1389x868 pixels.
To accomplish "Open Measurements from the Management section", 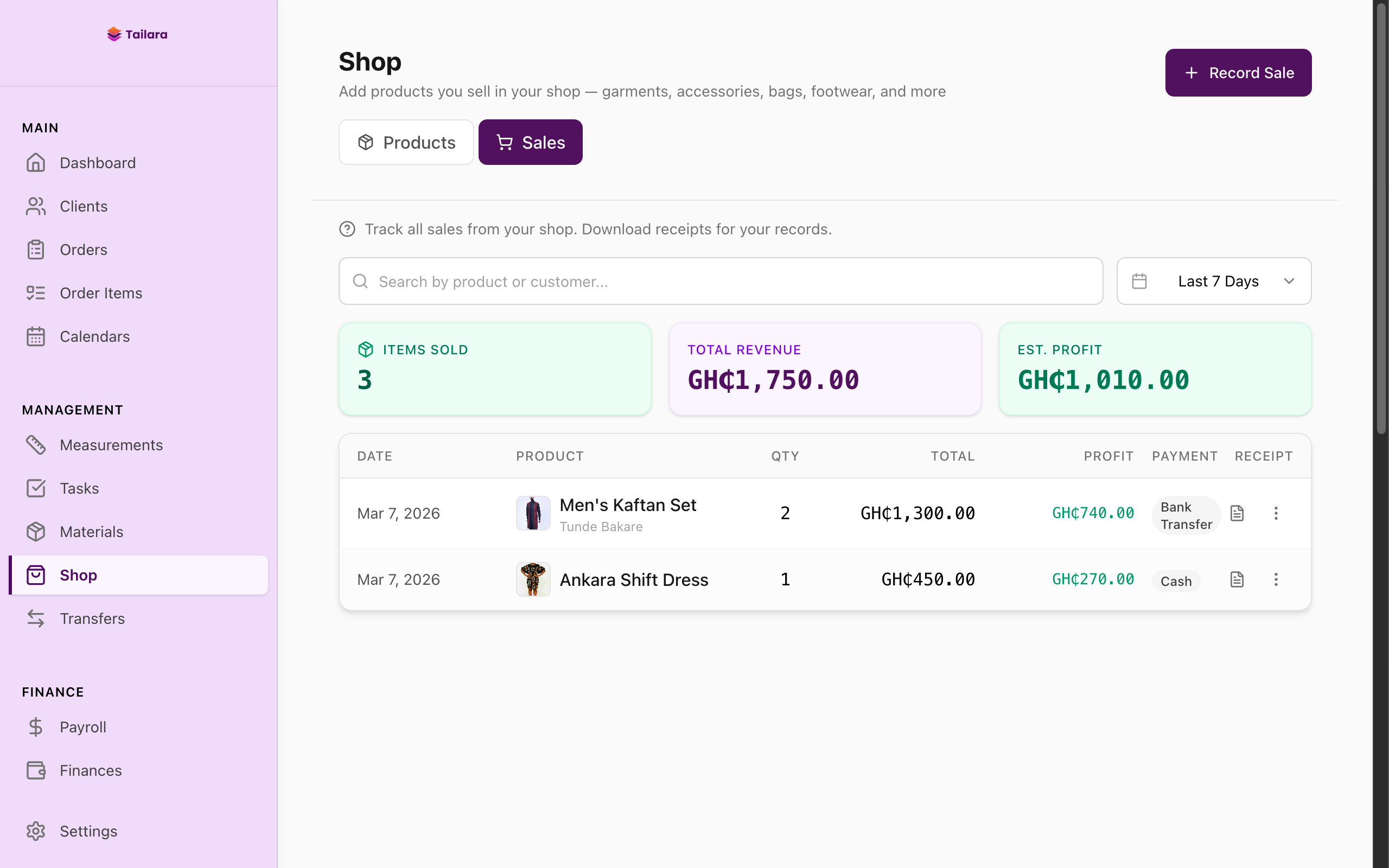I will tap(111, 445).
